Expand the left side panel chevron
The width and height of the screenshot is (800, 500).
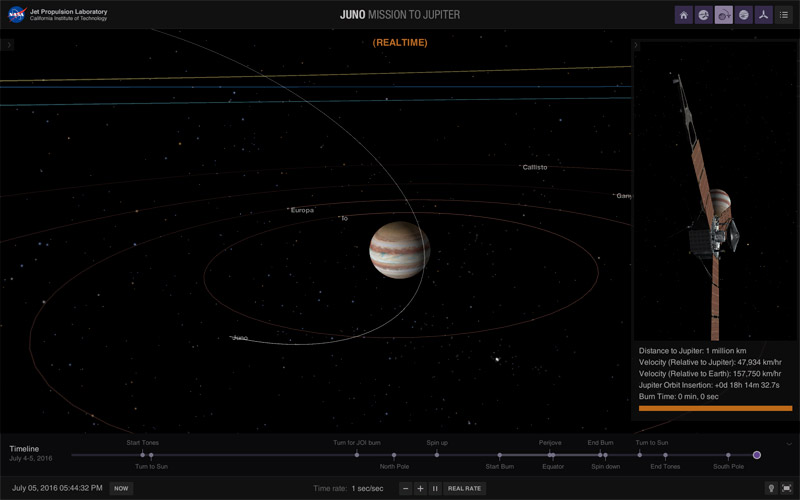point(8,45)
